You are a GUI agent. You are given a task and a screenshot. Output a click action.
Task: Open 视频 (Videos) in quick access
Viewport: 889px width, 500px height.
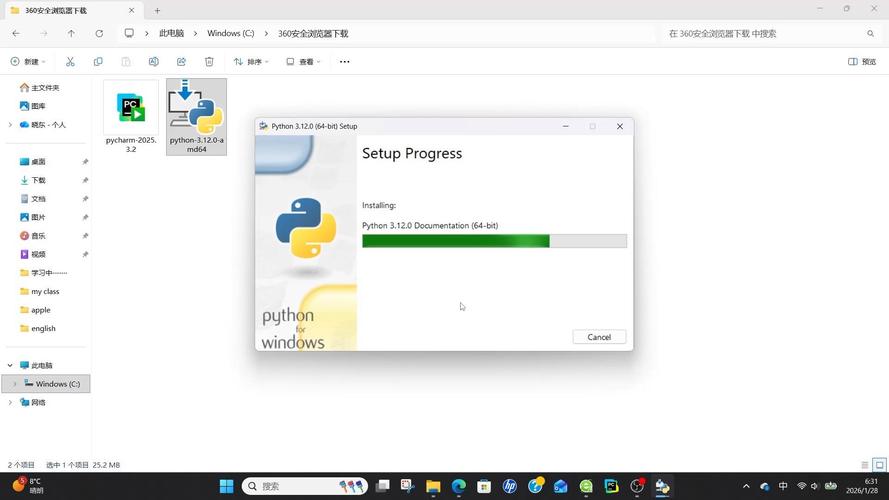[x=32, y=255]
